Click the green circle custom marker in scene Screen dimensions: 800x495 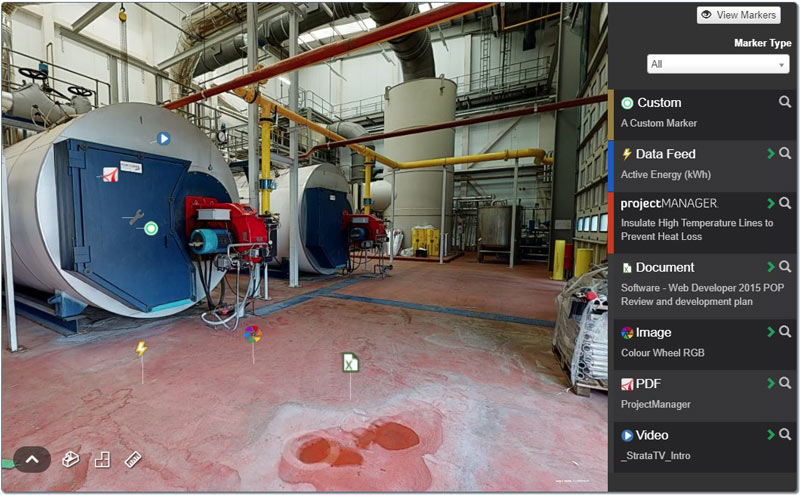(x=151, y=228)
